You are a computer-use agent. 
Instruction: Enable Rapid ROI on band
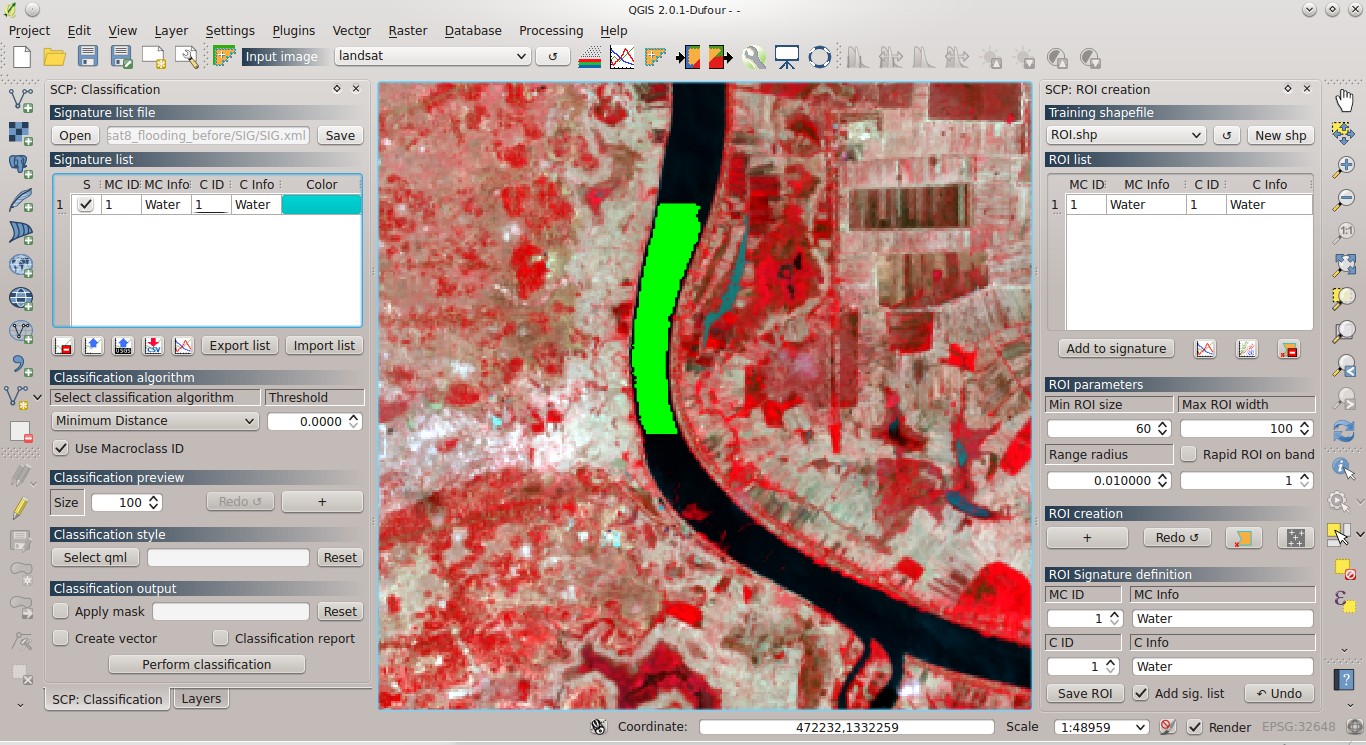tap(1188, 453)
